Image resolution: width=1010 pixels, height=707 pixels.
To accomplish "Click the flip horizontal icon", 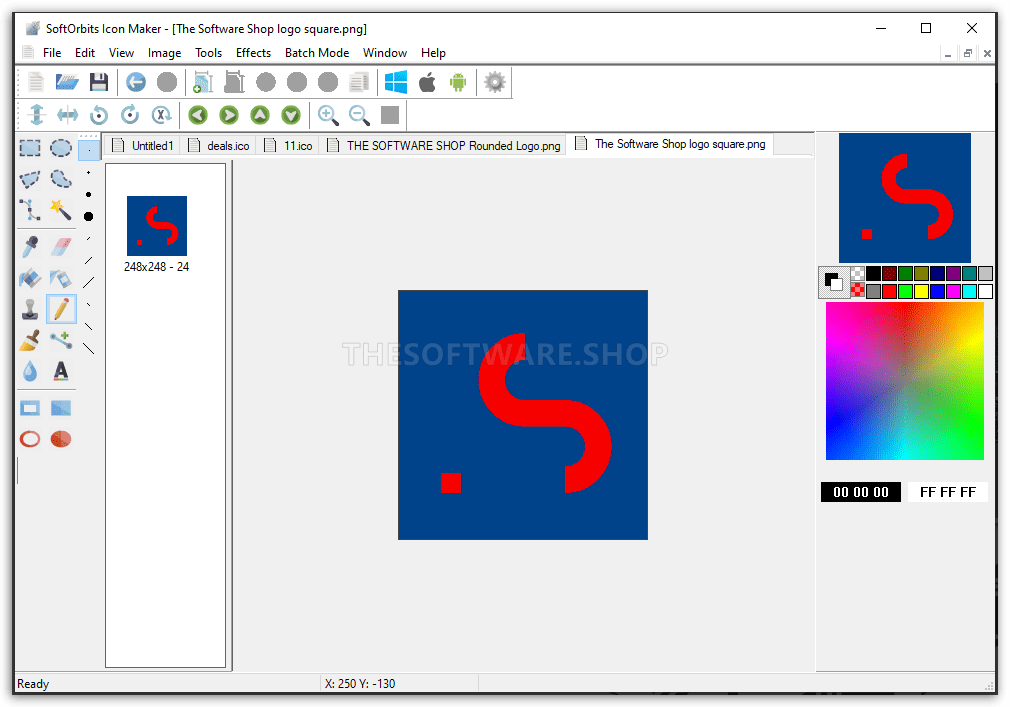I will pos(68,115).
